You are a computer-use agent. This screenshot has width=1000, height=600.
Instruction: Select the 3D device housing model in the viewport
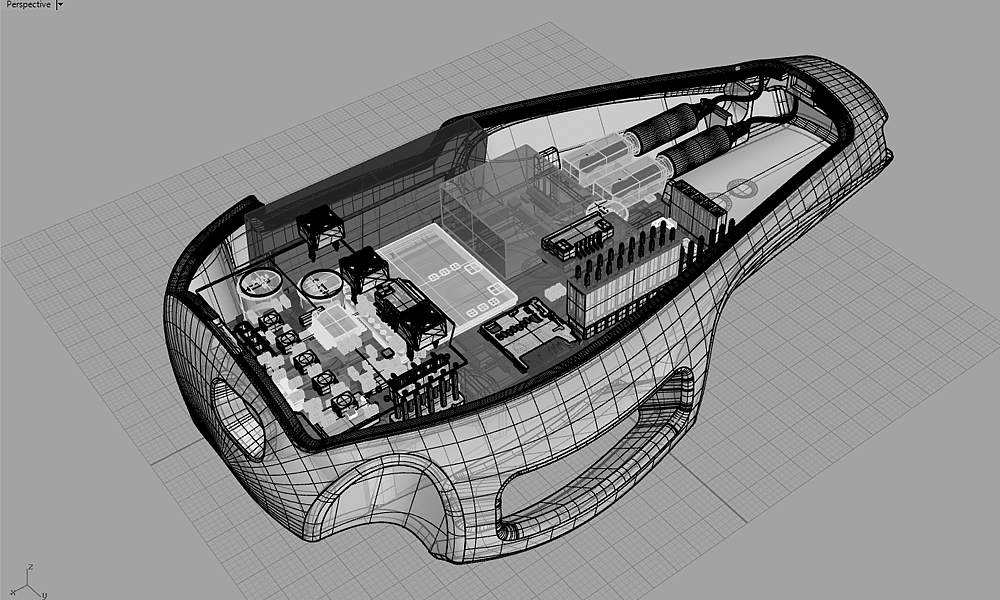(527, 309)
